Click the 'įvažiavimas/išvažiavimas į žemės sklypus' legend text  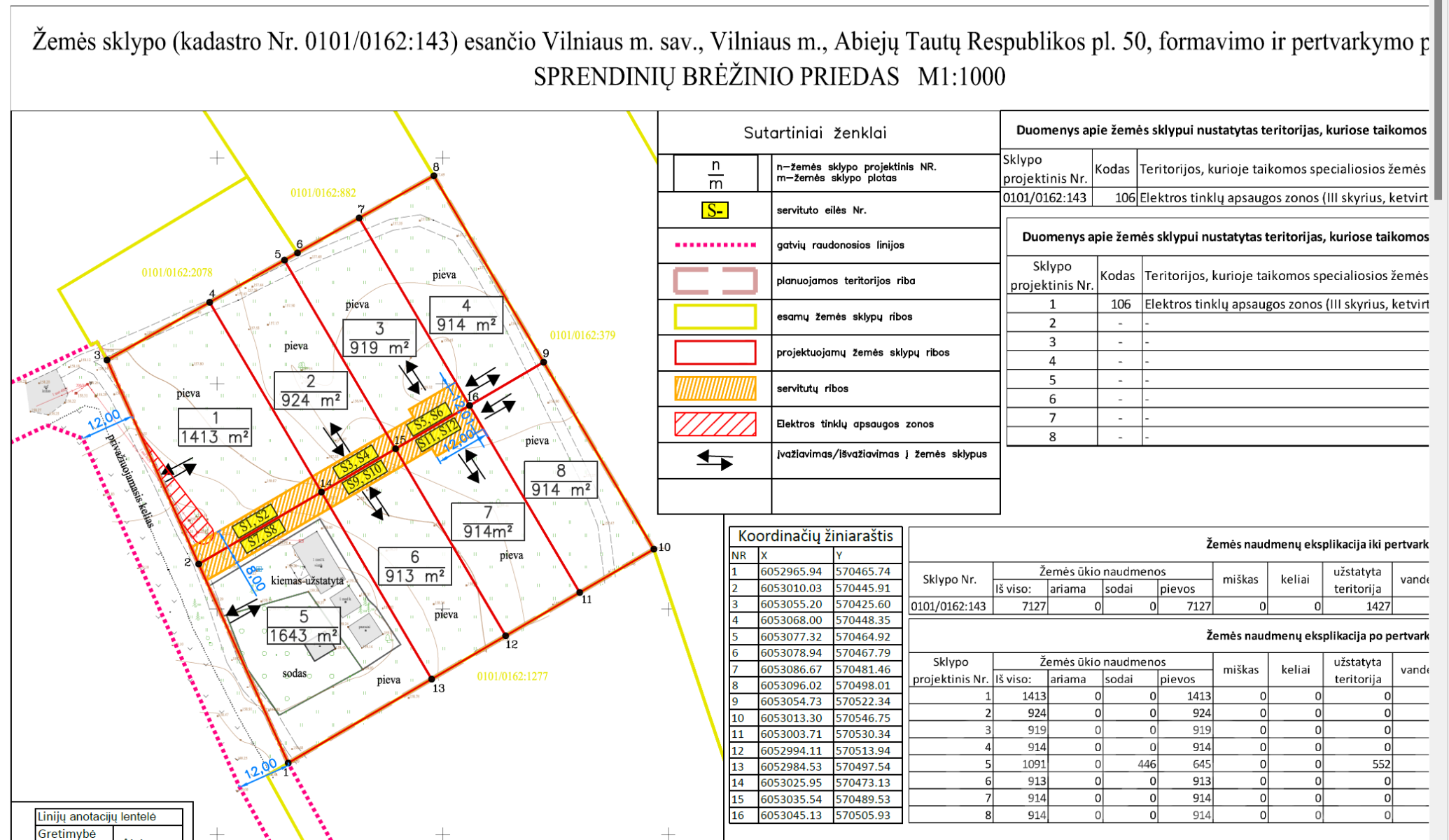[x=881, y=454]
